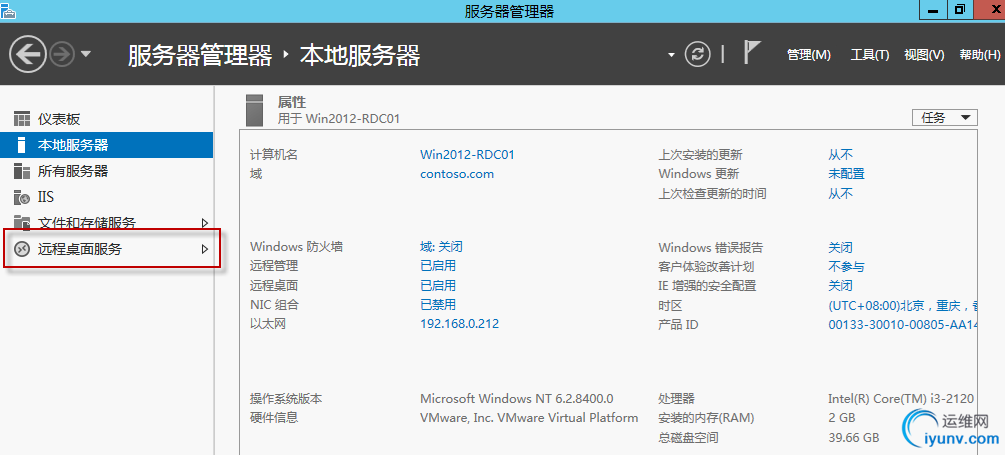This screenshot has height=455, width=1005.
Task: Click the text Microsoft Windows NT 6.2.8400.0
Action: 517,399
